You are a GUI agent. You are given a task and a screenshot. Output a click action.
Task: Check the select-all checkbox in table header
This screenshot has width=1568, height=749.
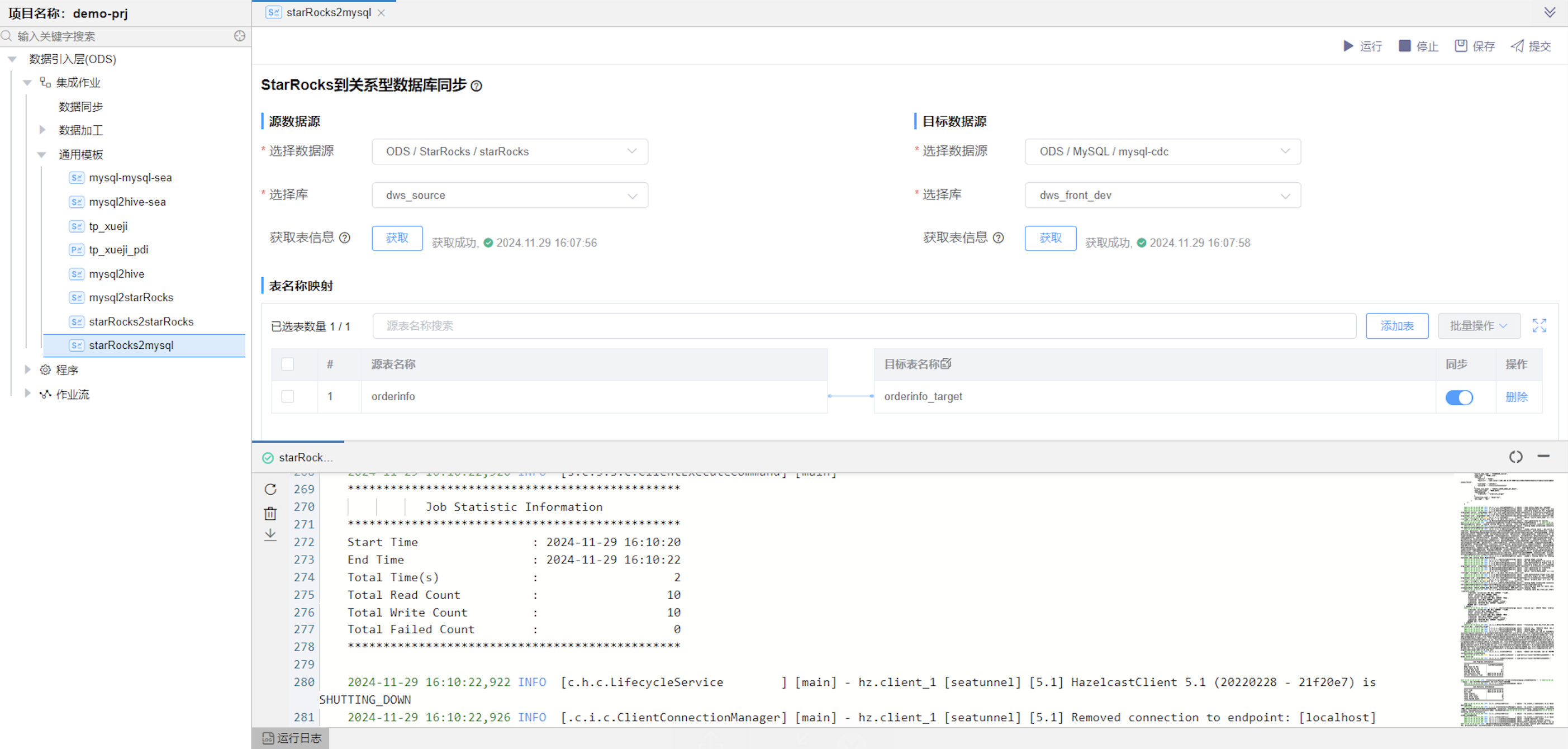point(288,364)
